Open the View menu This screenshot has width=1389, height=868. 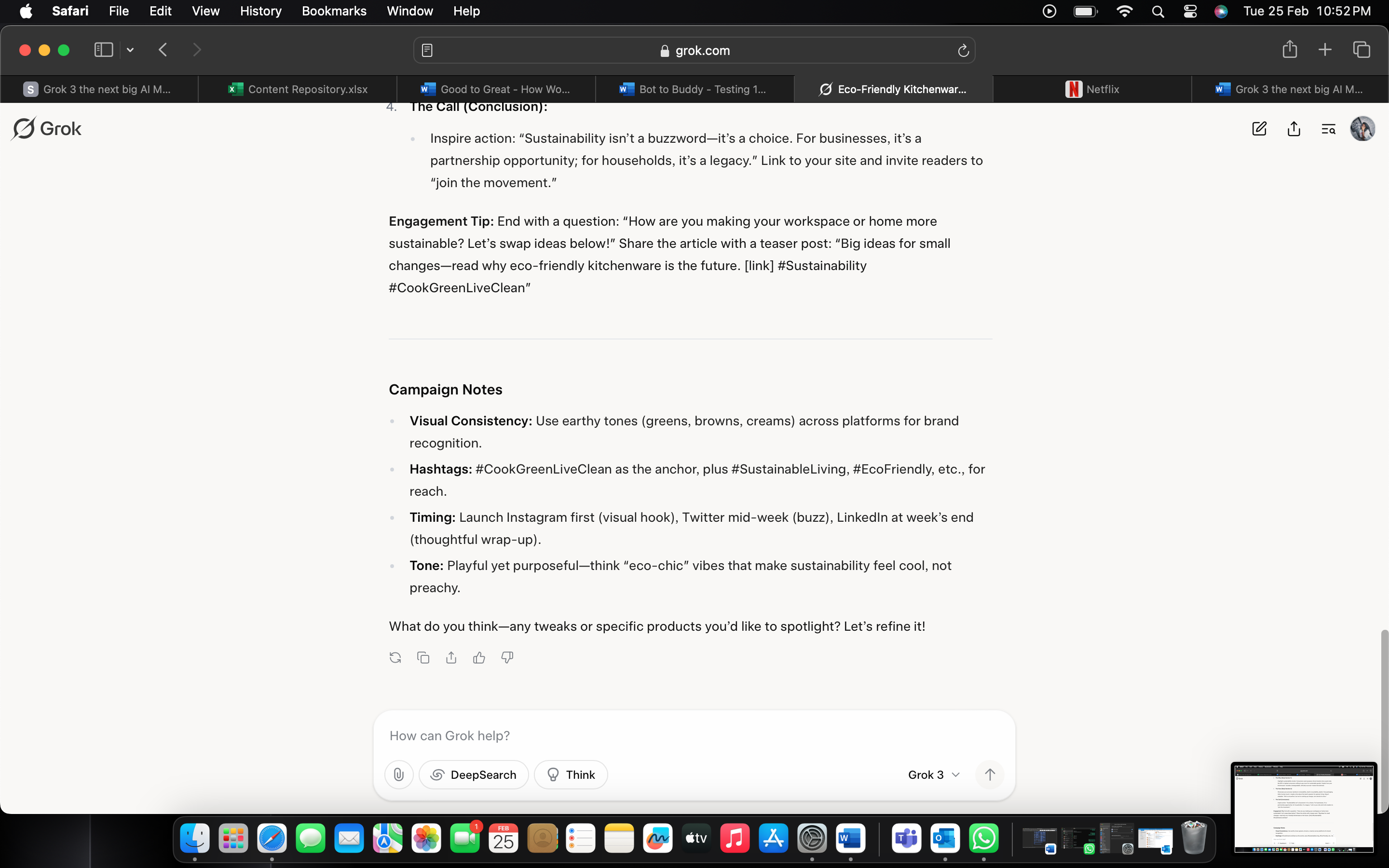pos(205,11)
